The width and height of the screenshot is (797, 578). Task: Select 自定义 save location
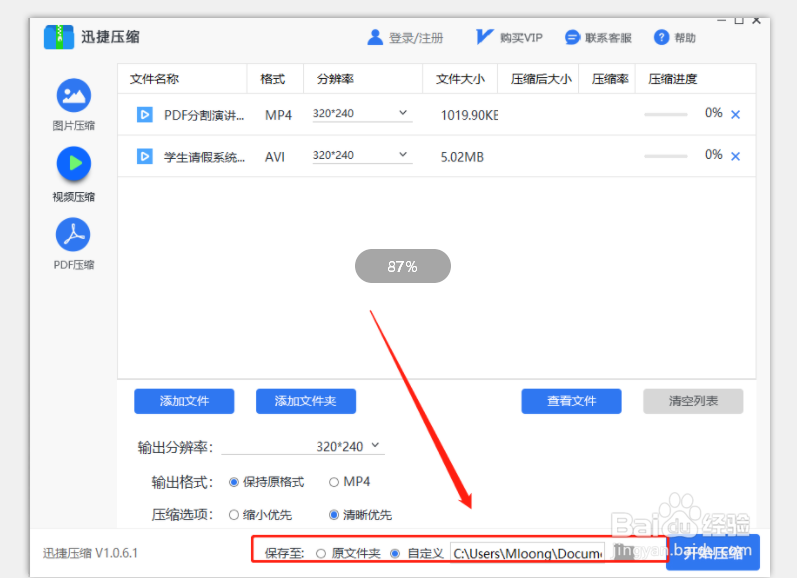pos(395,553)
